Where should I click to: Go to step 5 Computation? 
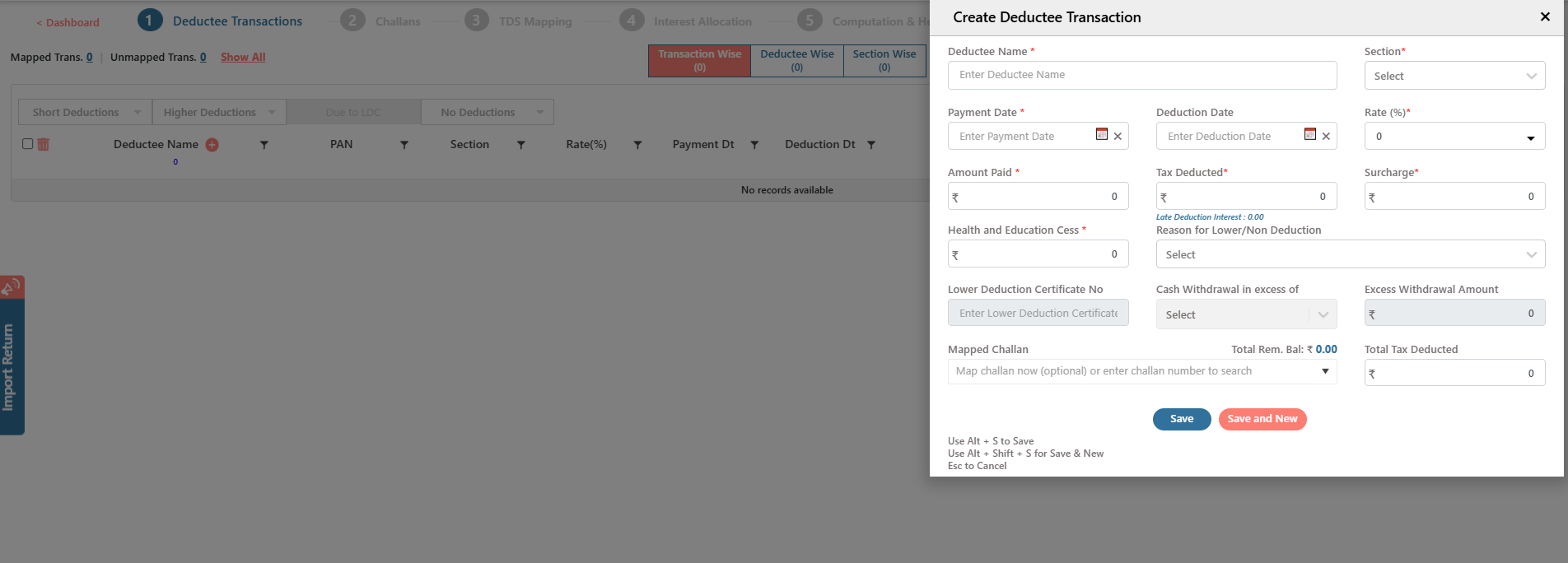[x=863, y=21]
